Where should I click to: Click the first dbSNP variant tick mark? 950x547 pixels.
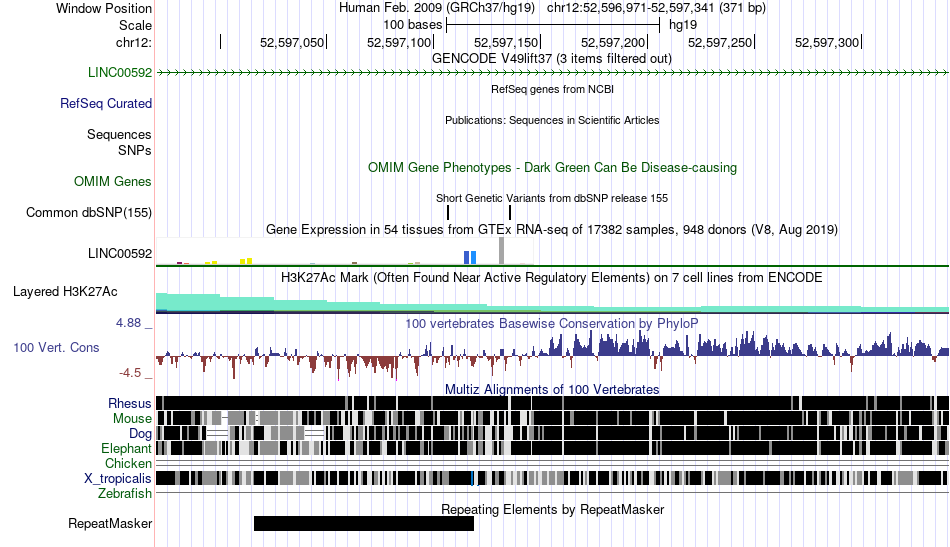(448, 213)
